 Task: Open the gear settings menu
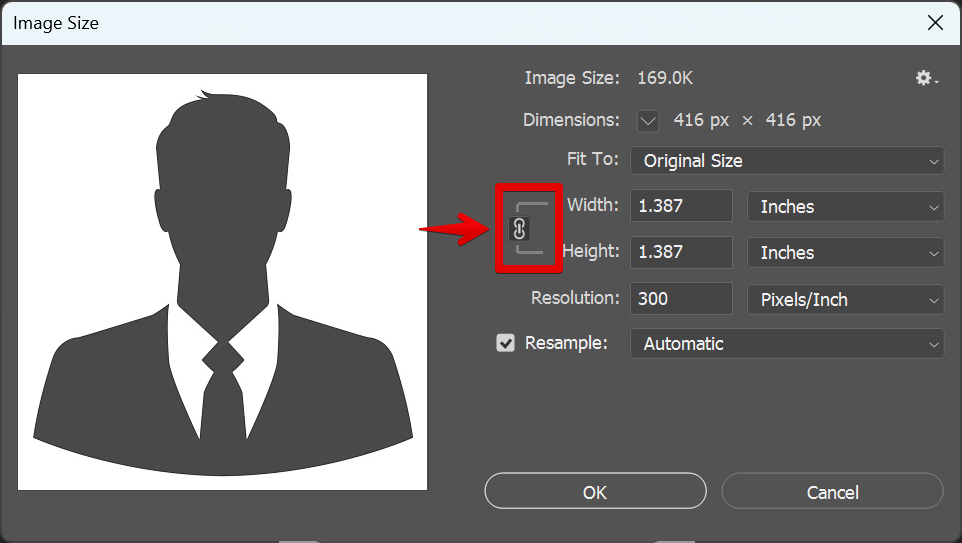[x=926, y=78]
